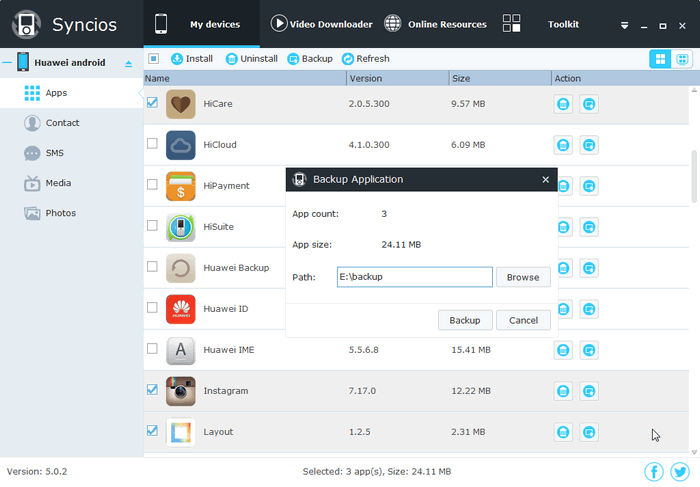This screenshot has height=487, width=700.
Task: Select SMS in the sidebar
Action: [71, 153]
